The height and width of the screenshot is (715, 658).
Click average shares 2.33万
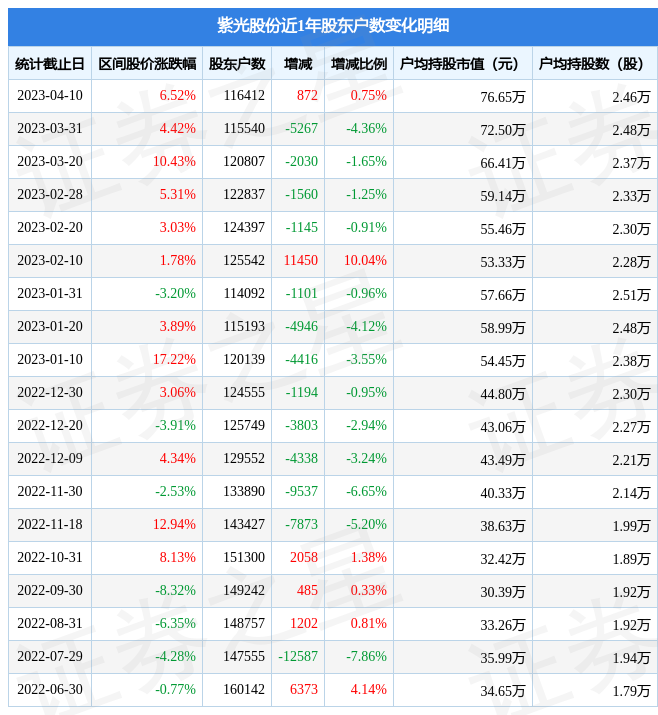631,196
